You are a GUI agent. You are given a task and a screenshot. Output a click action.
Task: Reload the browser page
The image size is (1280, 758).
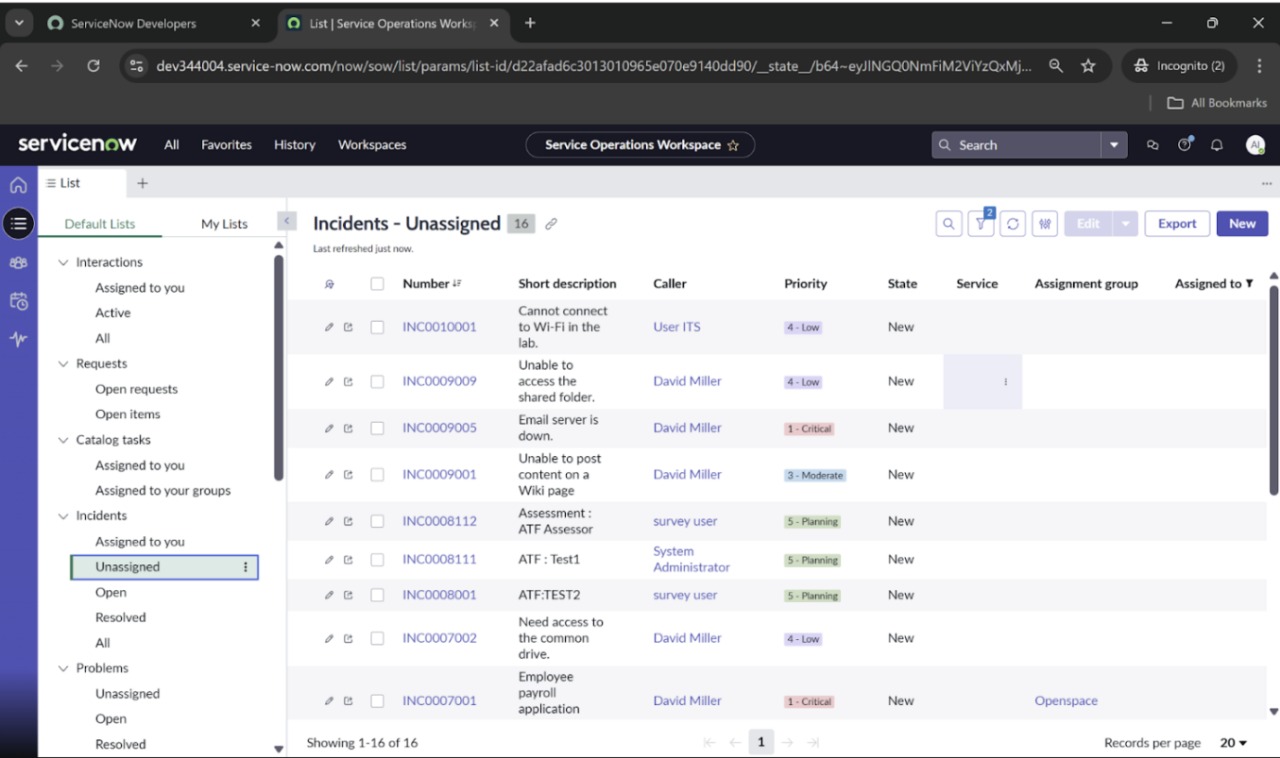pos(93,66)
